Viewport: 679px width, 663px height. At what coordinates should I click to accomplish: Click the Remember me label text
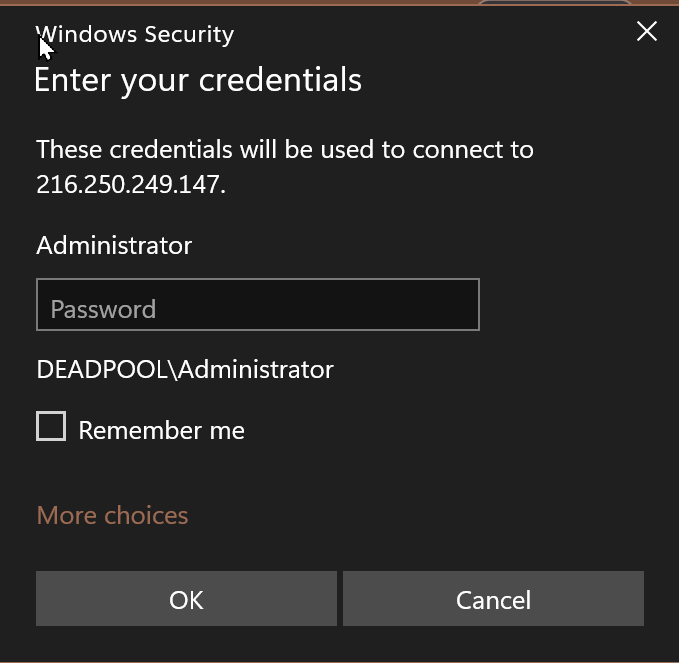point(161,430)
